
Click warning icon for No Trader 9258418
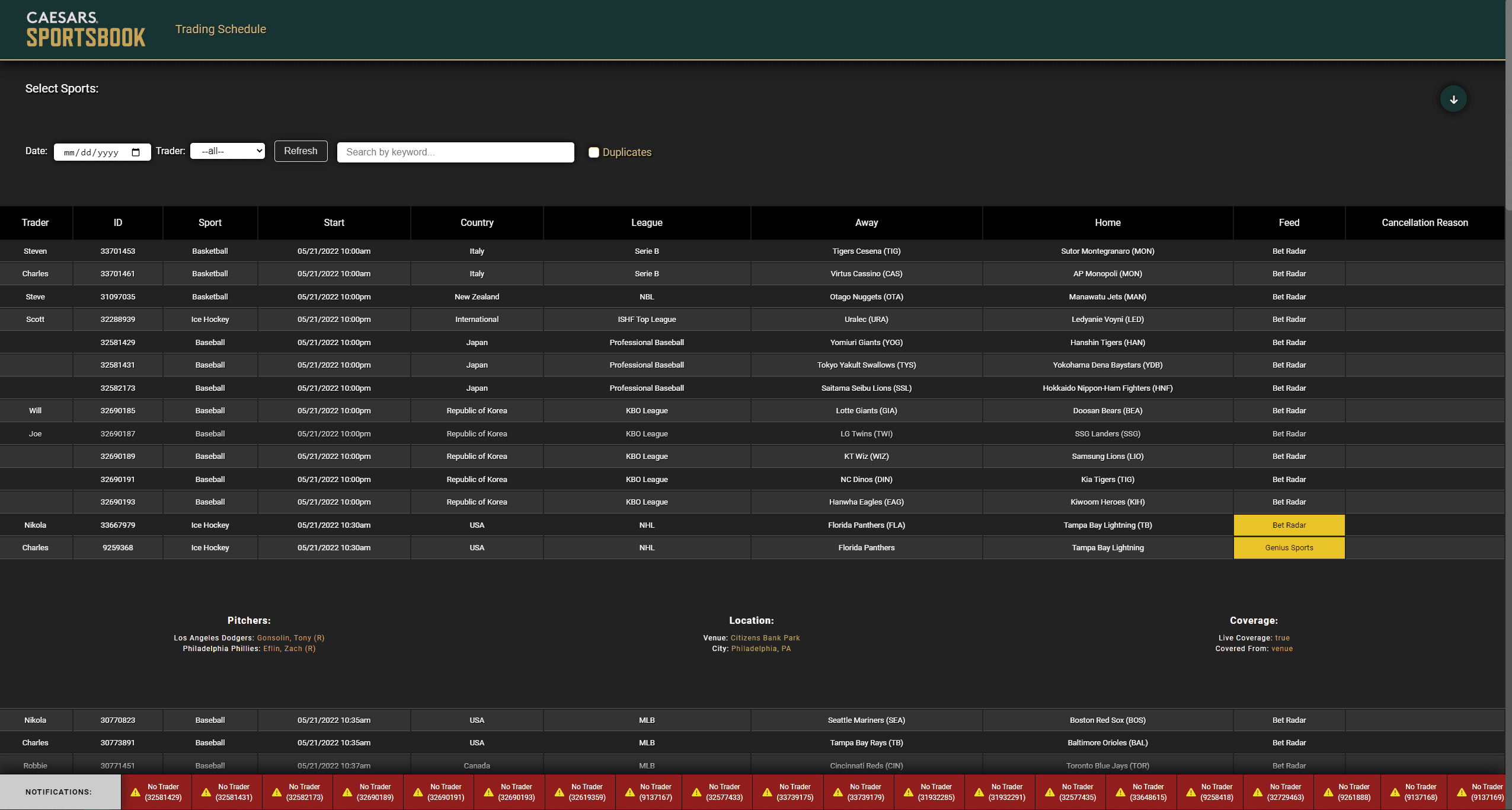coord(1191,792)
